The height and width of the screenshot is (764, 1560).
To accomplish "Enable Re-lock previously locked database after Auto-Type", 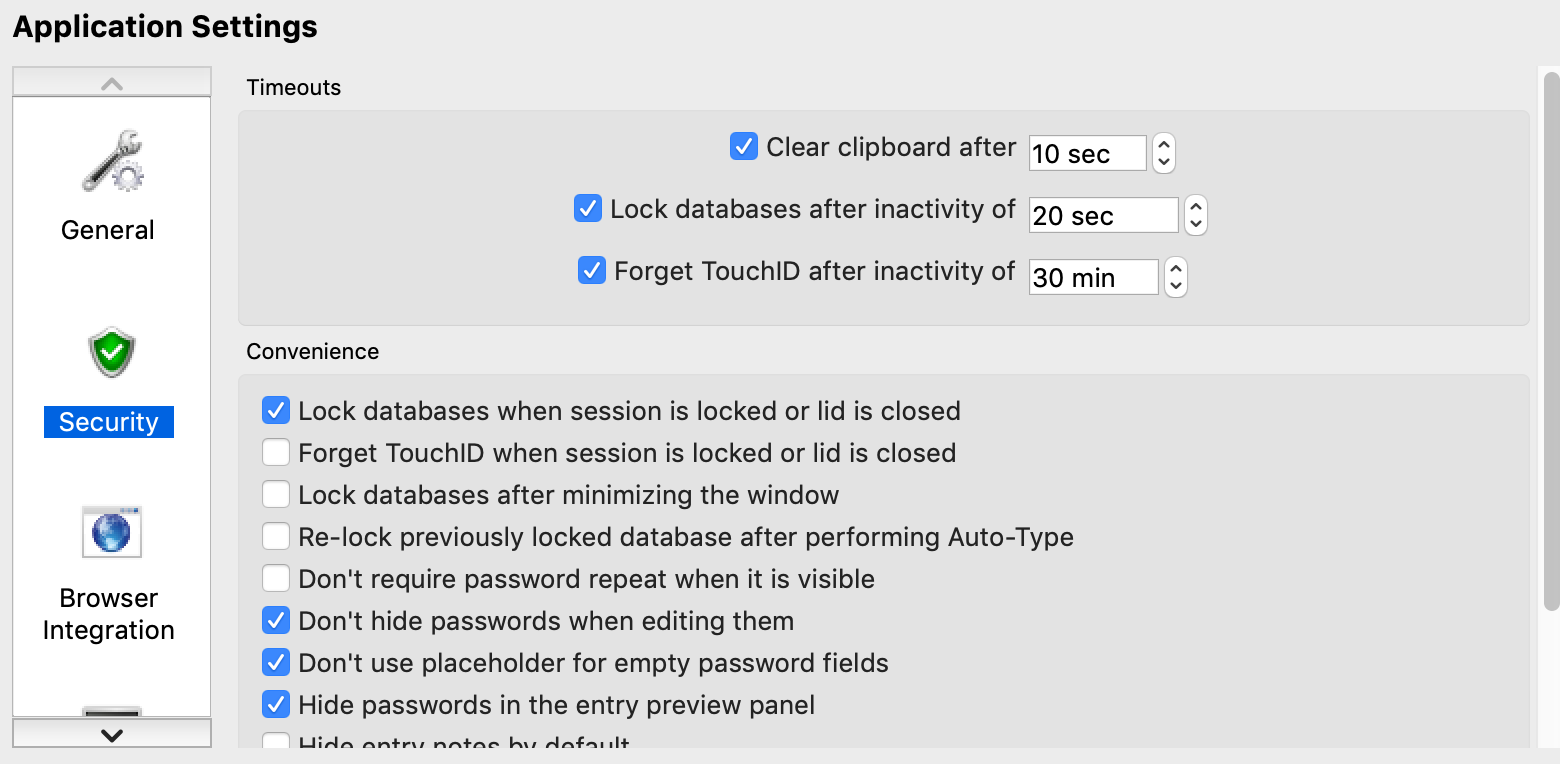I will click(x=276, y=536).
